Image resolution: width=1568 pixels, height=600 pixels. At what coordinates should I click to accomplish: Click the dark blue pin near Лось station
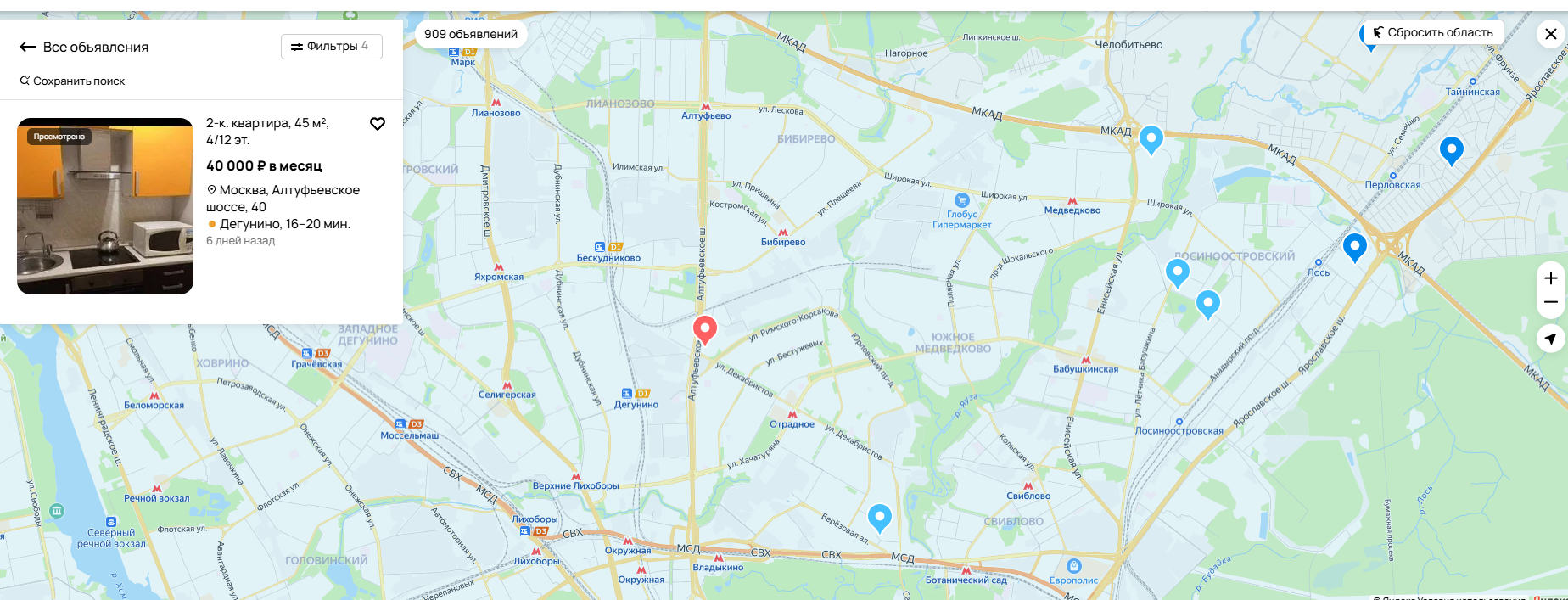pos(1355,248)
